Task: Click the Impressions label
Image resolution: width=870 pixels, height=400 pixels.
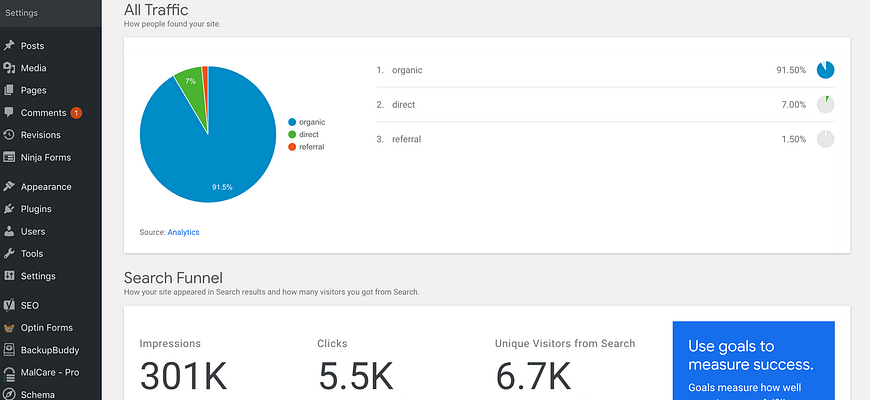Action: tap(170, 343)
